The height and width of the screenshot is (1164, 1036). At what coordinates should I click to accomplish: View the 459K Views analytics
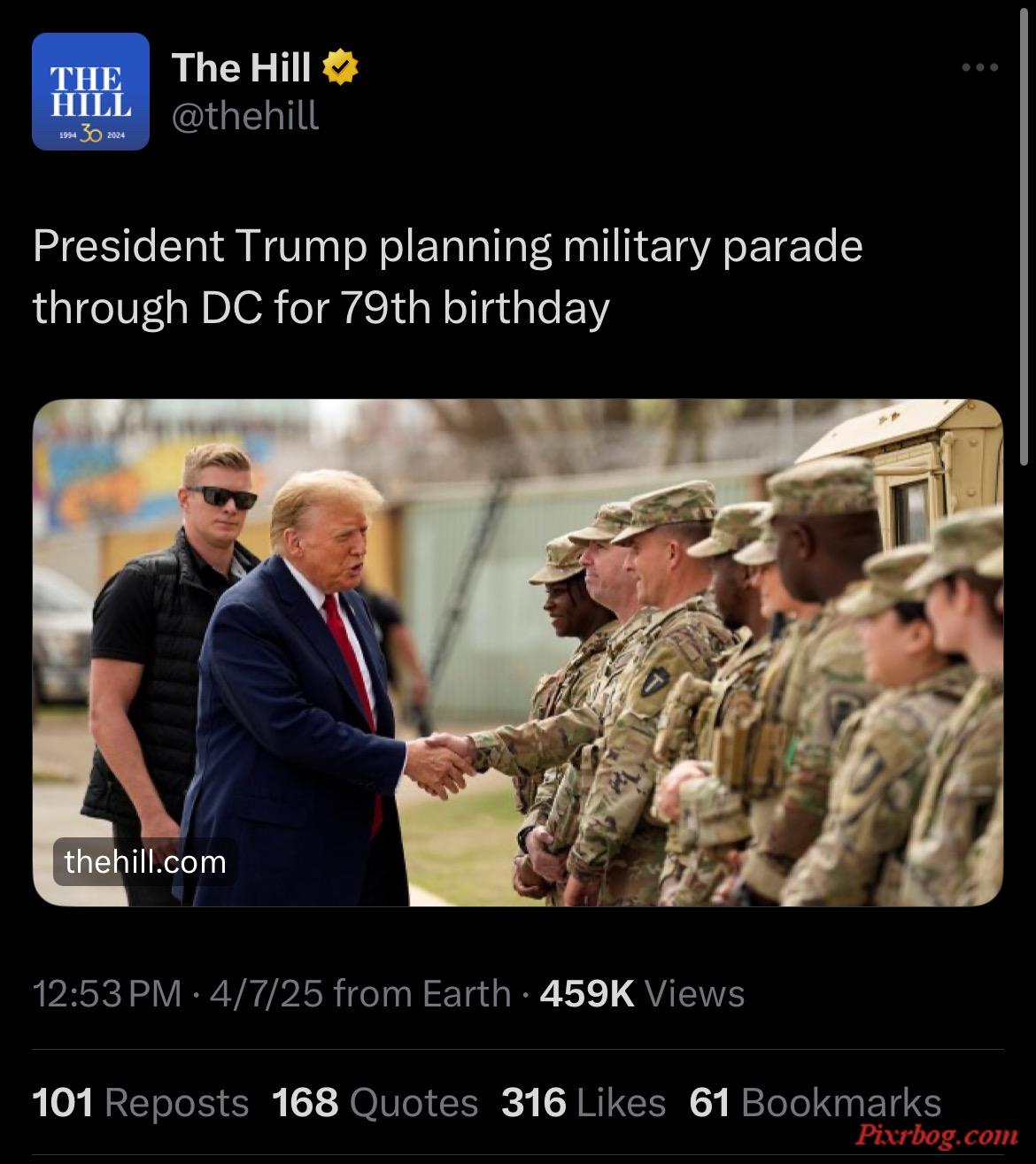coord(642,993)
